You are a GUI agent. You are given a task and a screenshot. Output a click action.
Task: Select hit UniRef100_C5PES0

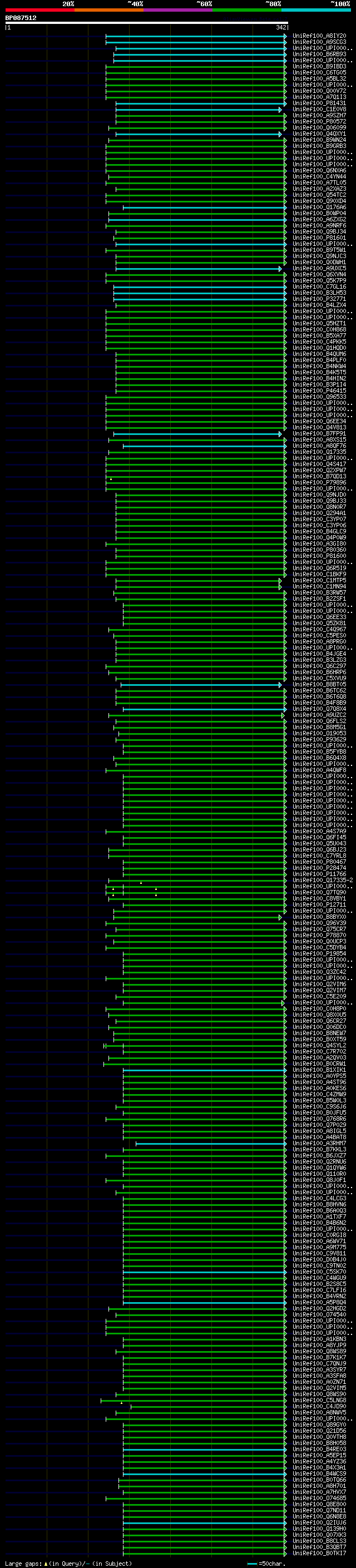pos(319,635)
